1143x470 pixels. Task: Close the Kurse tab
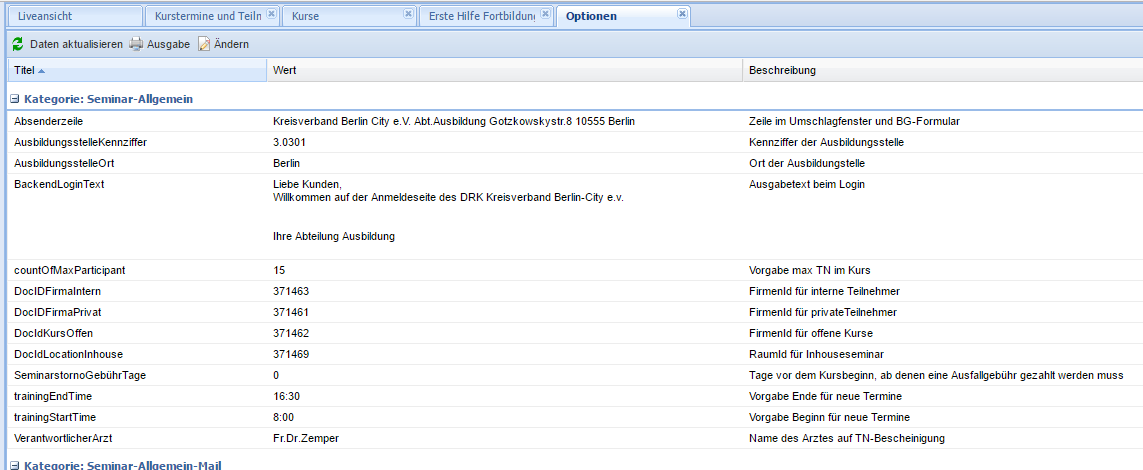407,14
